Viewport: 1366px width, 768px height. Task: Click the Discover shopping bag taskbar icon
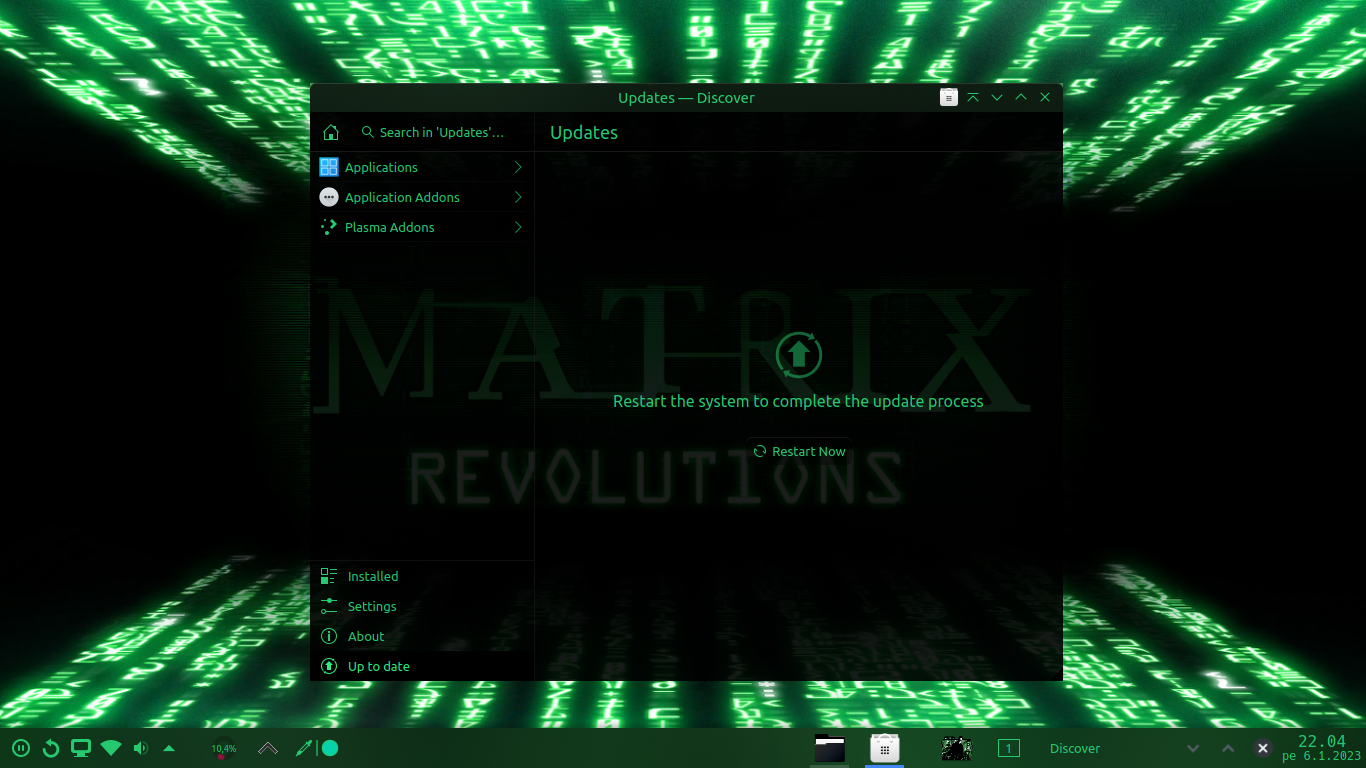(x=884, y=748)
